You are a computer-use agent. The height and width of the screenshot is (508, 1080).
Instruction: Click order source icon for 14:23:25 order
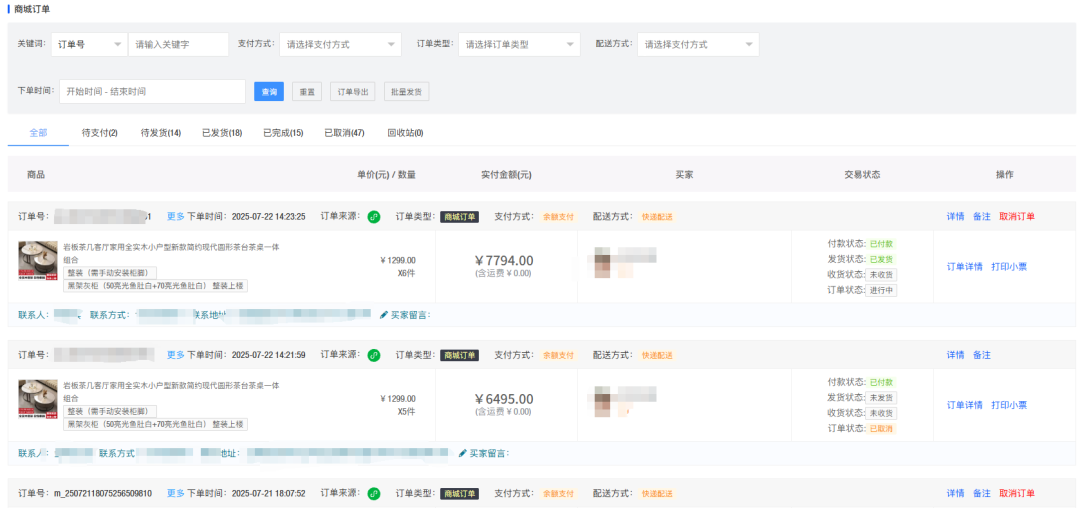tap(374, 216)
